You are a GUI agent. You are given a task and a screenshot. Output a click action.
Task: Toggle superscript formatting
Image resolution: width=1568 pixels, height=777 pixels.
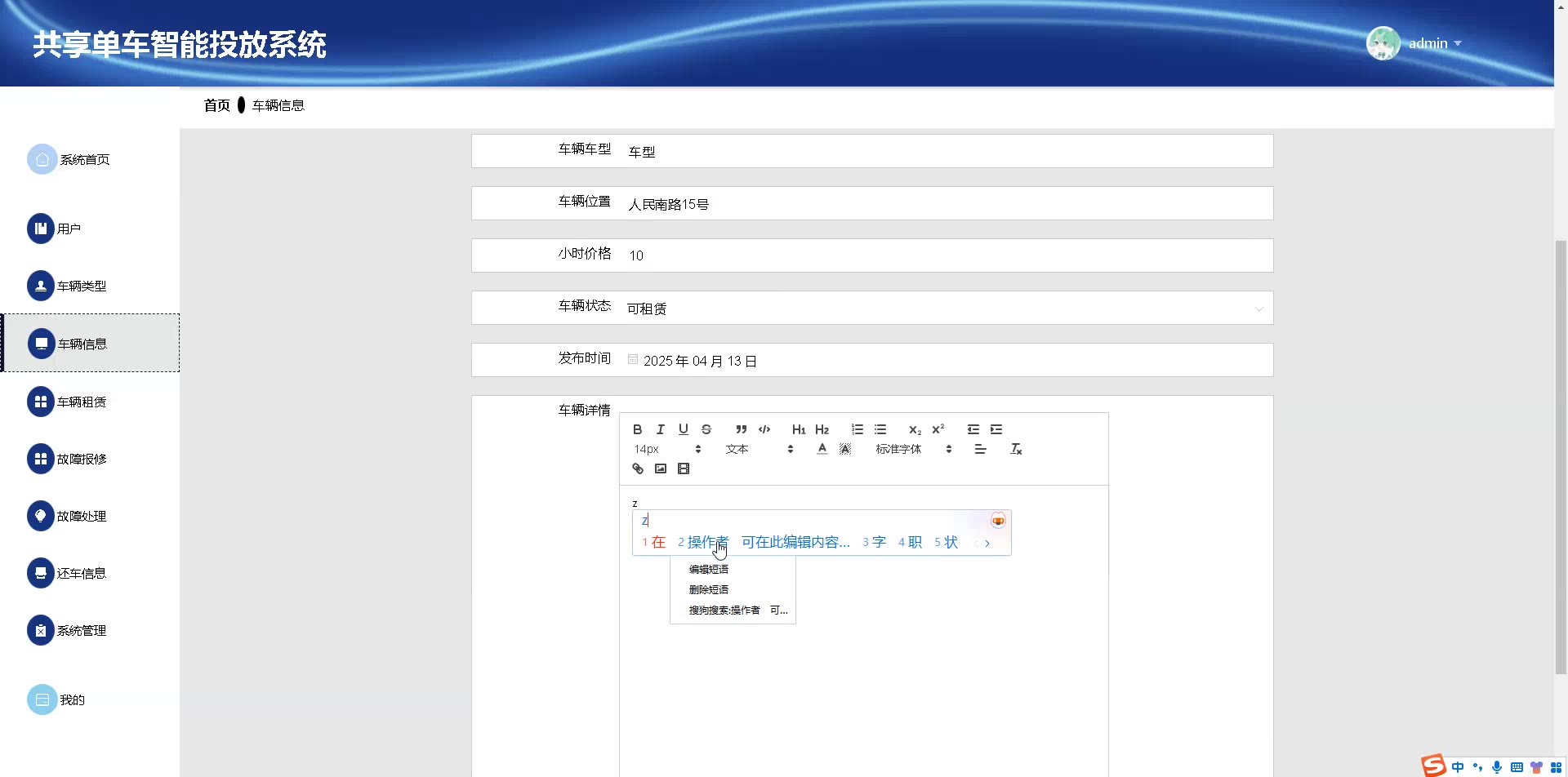pos(938,429)
